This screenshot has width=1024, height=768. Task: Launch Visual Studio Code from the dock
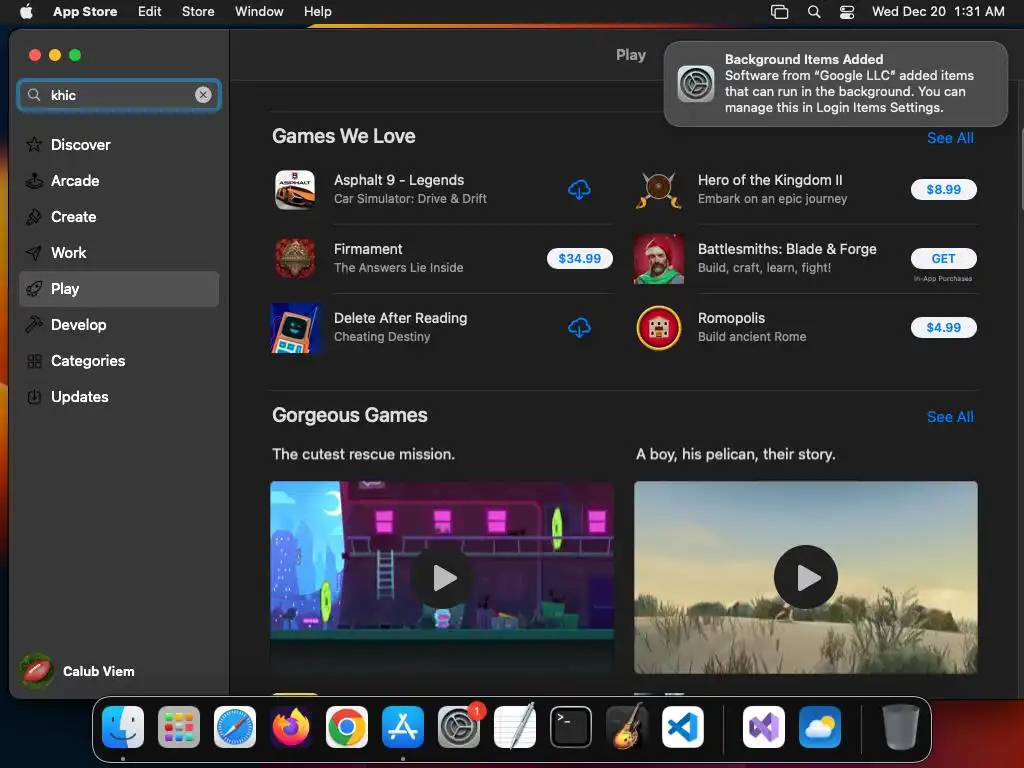coord(682,727)
